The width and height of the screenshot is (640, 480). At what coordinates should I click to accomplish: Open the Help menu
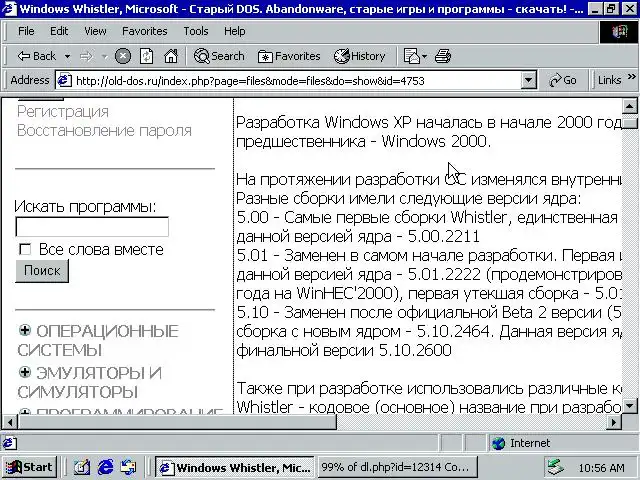pos(234,31)
